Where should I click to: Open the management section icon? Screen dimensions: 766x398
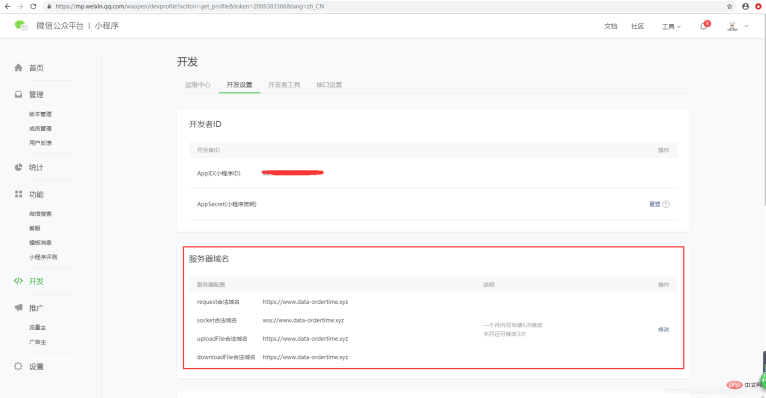(19, 94)
